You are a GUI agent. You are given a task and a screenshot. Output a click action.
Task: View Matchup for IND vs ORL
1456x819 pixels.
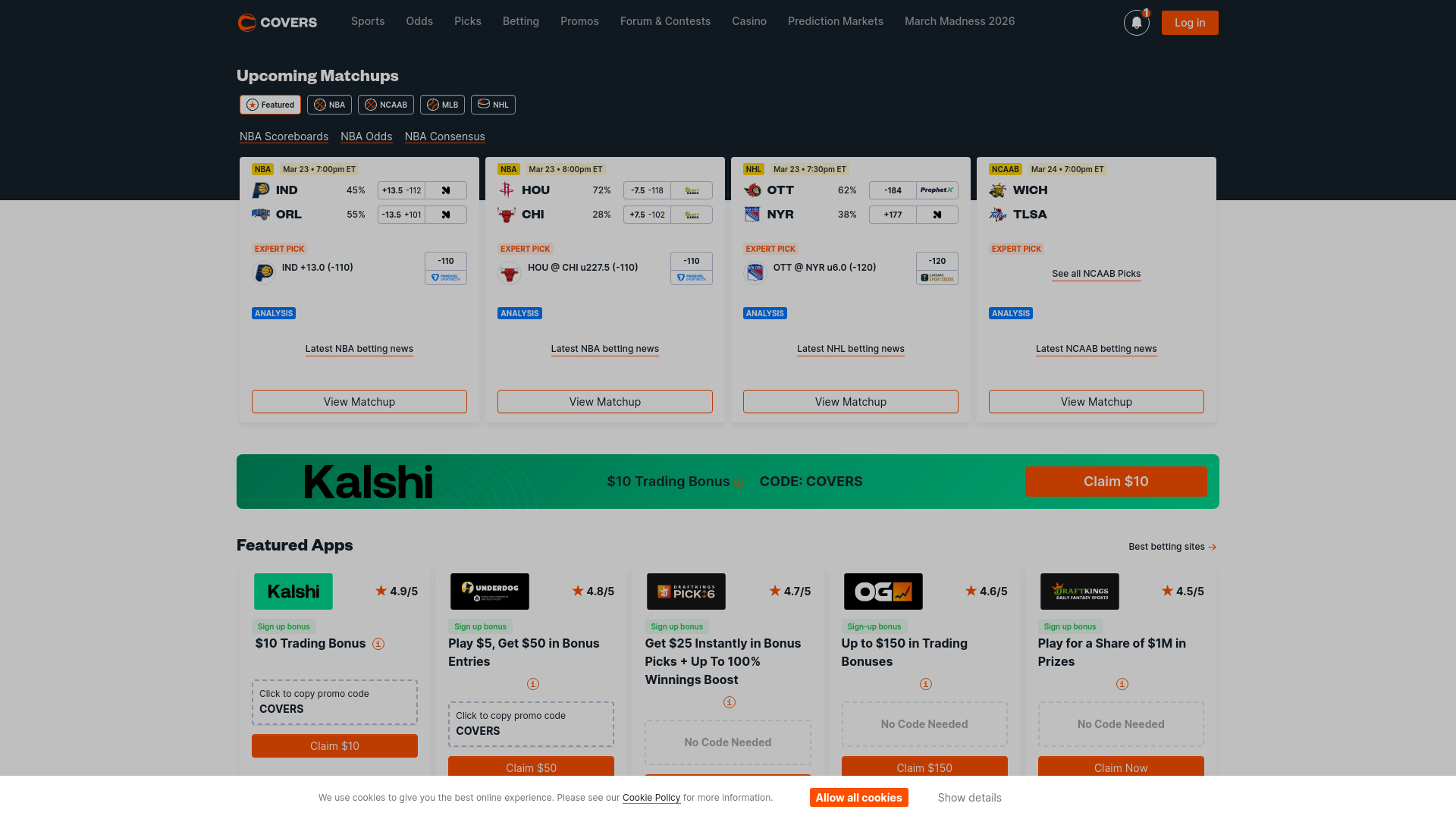pyautogui.click(x=359, y=402)
